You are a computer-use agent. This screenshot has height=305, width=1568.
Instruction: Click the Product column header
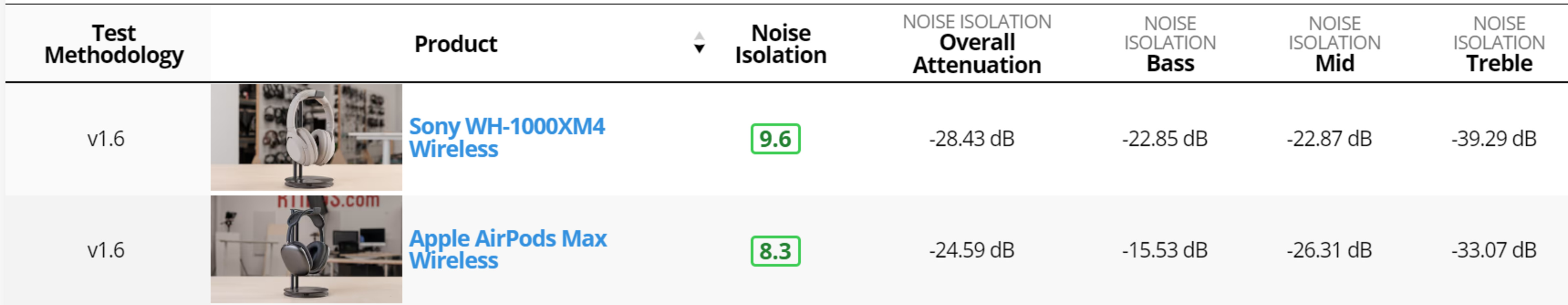pos(455,44)
